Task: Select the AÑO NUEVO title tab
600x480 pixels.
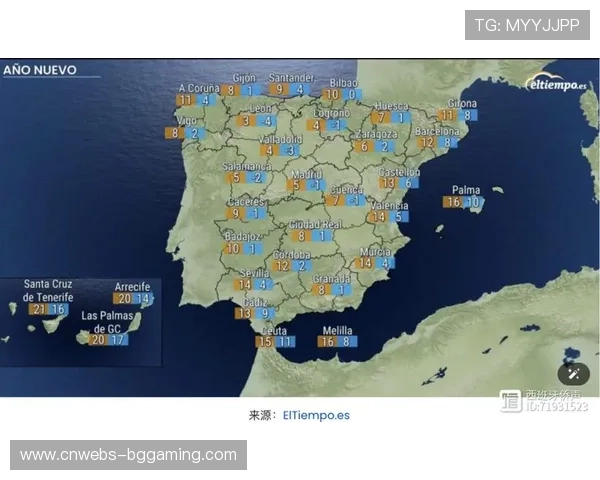Action: (x=40, y=71)
